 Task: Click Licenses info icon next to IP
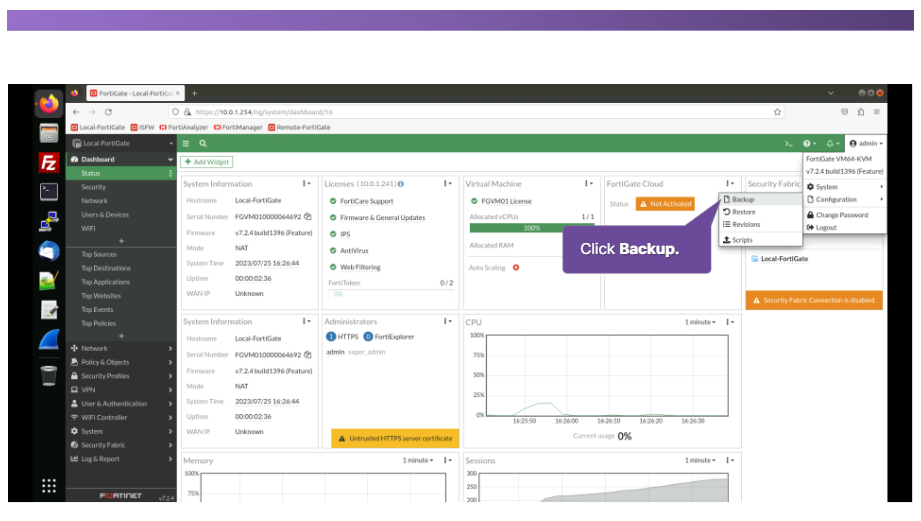coord(401,184)
